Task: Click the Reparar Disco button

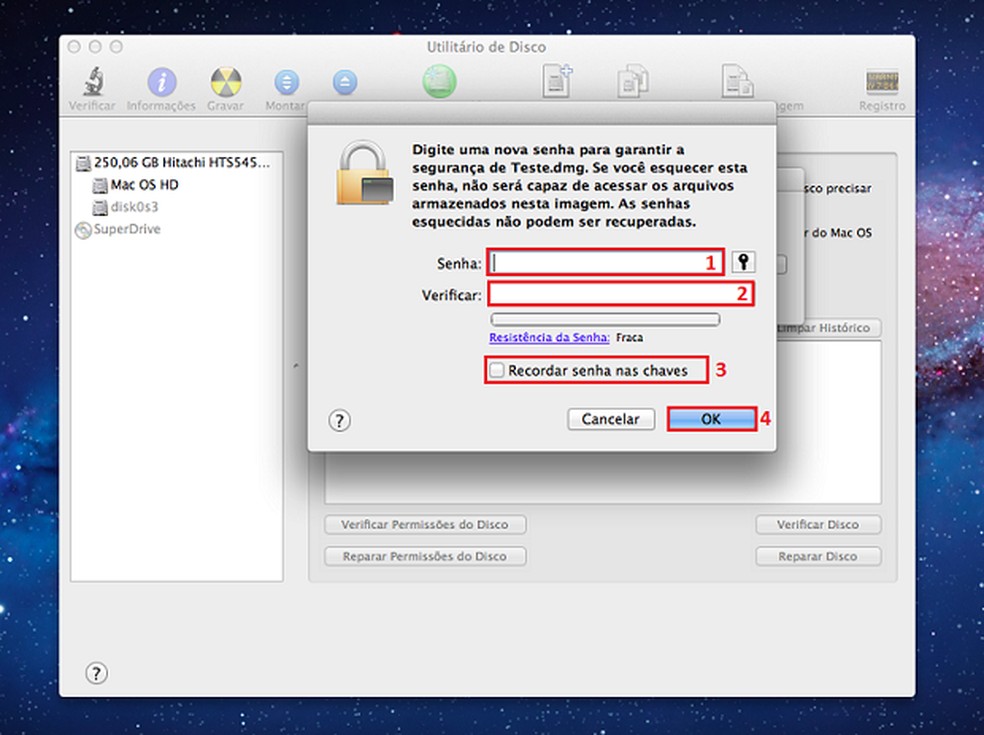Action: 818,557
